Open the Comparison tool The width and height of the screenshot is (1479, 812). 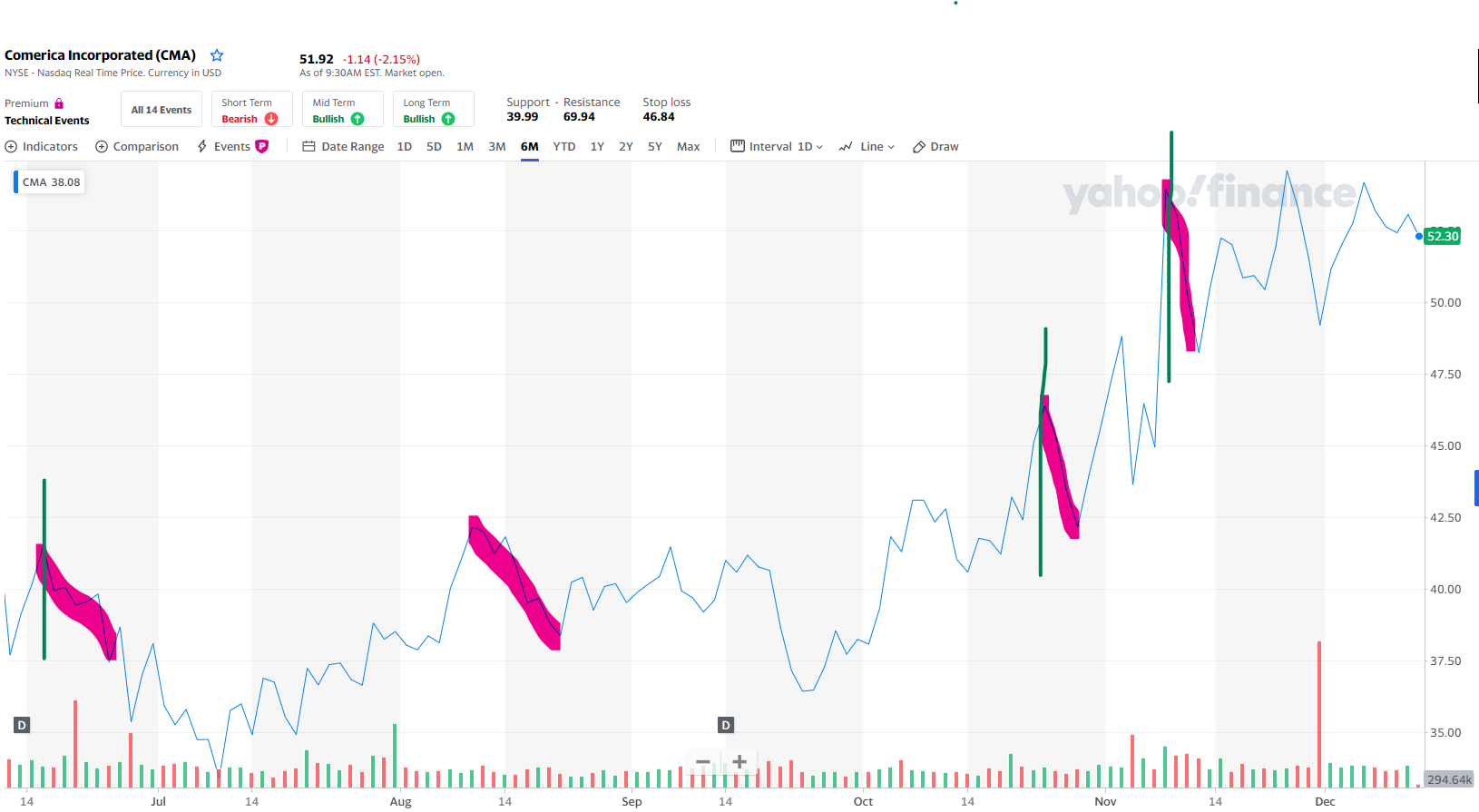click(x=137, y=147)
